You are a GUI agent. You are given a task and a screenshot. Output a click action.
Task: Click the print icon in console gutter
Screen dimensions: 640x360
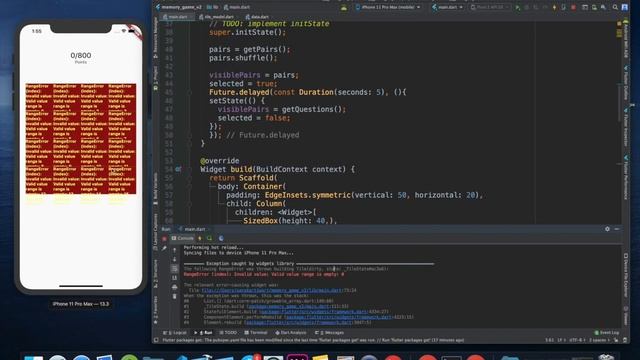175,287
